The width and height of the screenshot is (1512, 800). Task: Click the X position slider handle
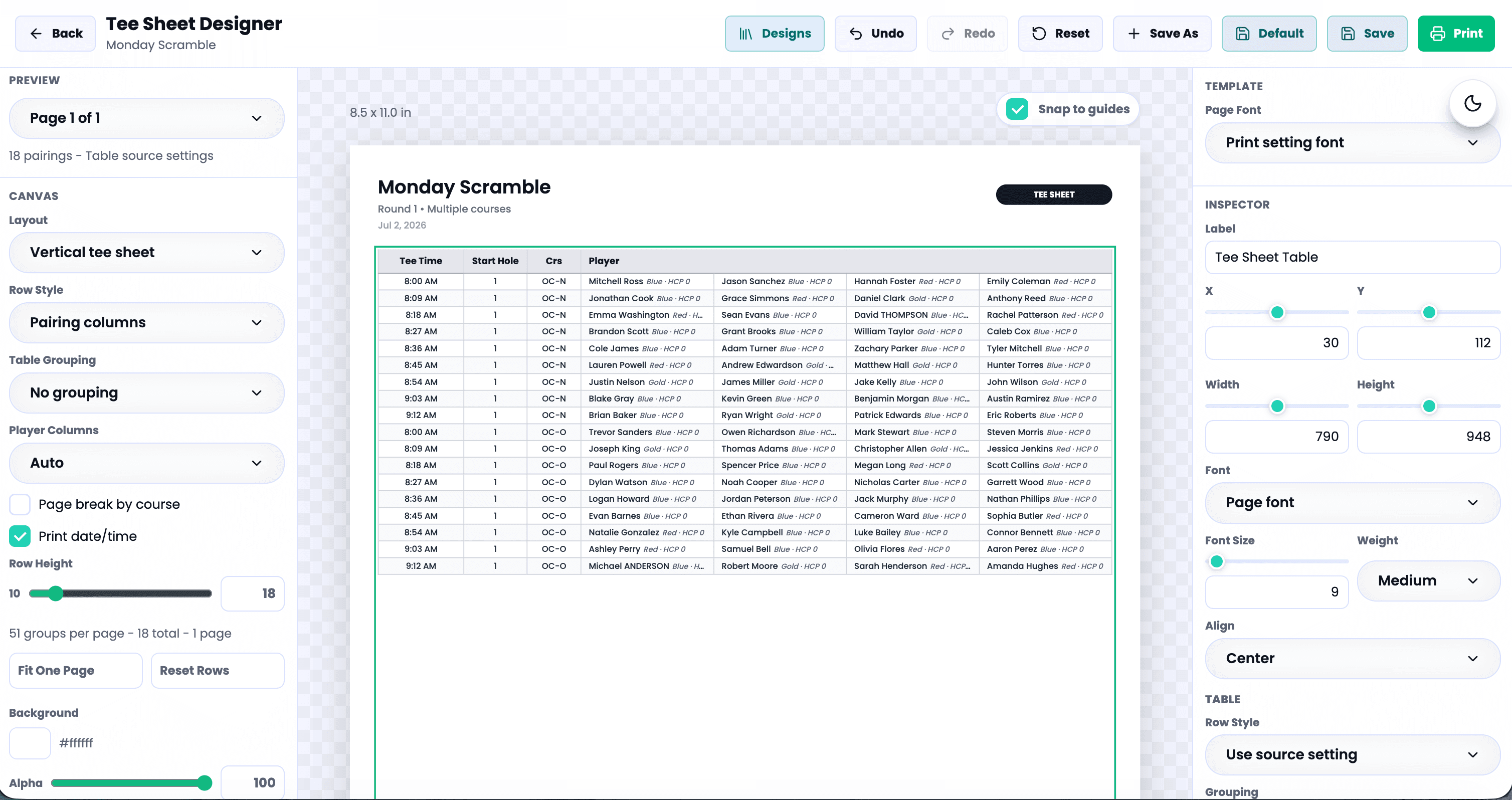1277,312
